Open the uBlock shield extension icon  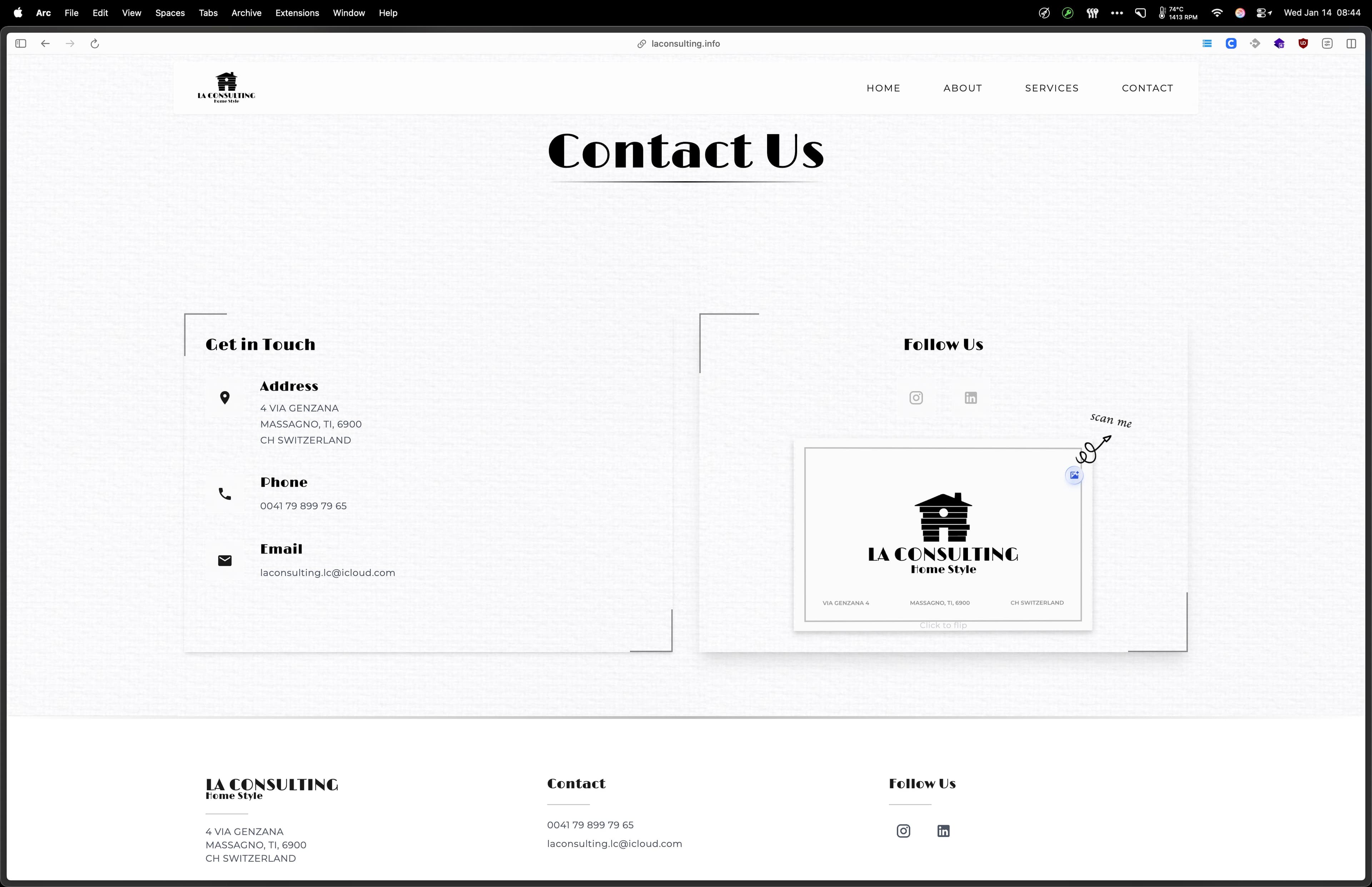[1303, 44]
